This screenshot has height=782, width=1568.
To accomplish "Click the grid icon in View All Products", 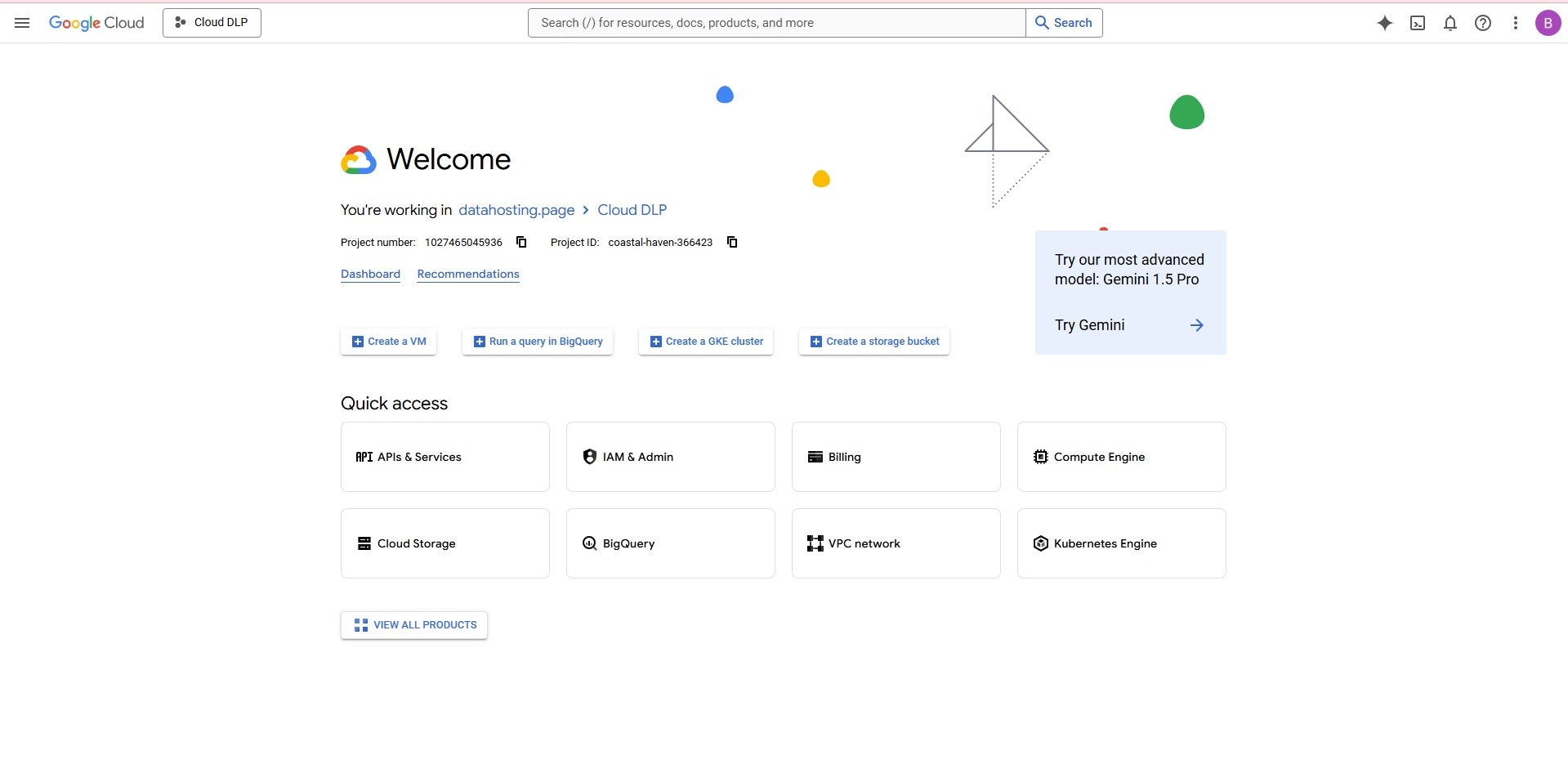I will [361, 625].
